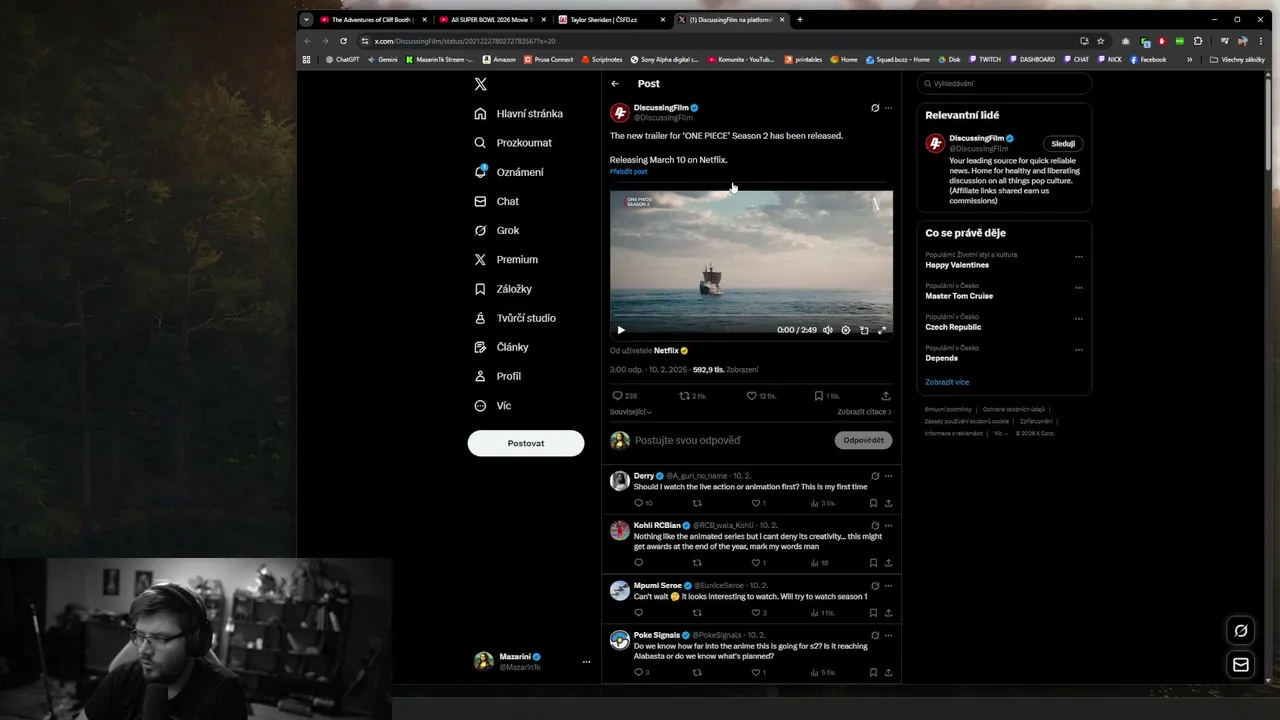This screenshot has width=1280, height=720.
Task: Open options on Kohli RCBian's reply
Action: [x=888, y=526]
